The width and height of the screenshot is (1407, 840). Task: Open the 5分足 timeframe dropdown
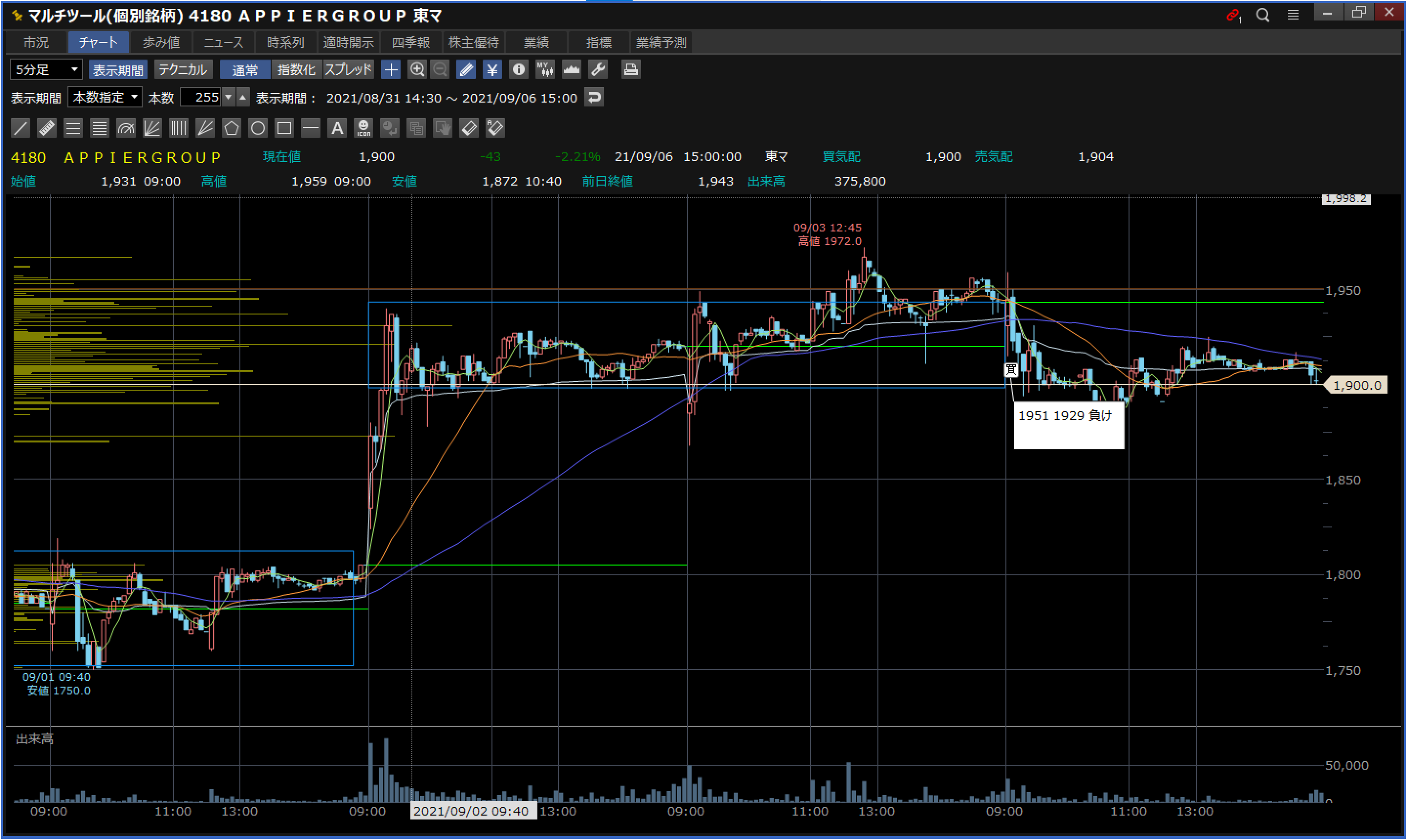click(x=46, y=70)
